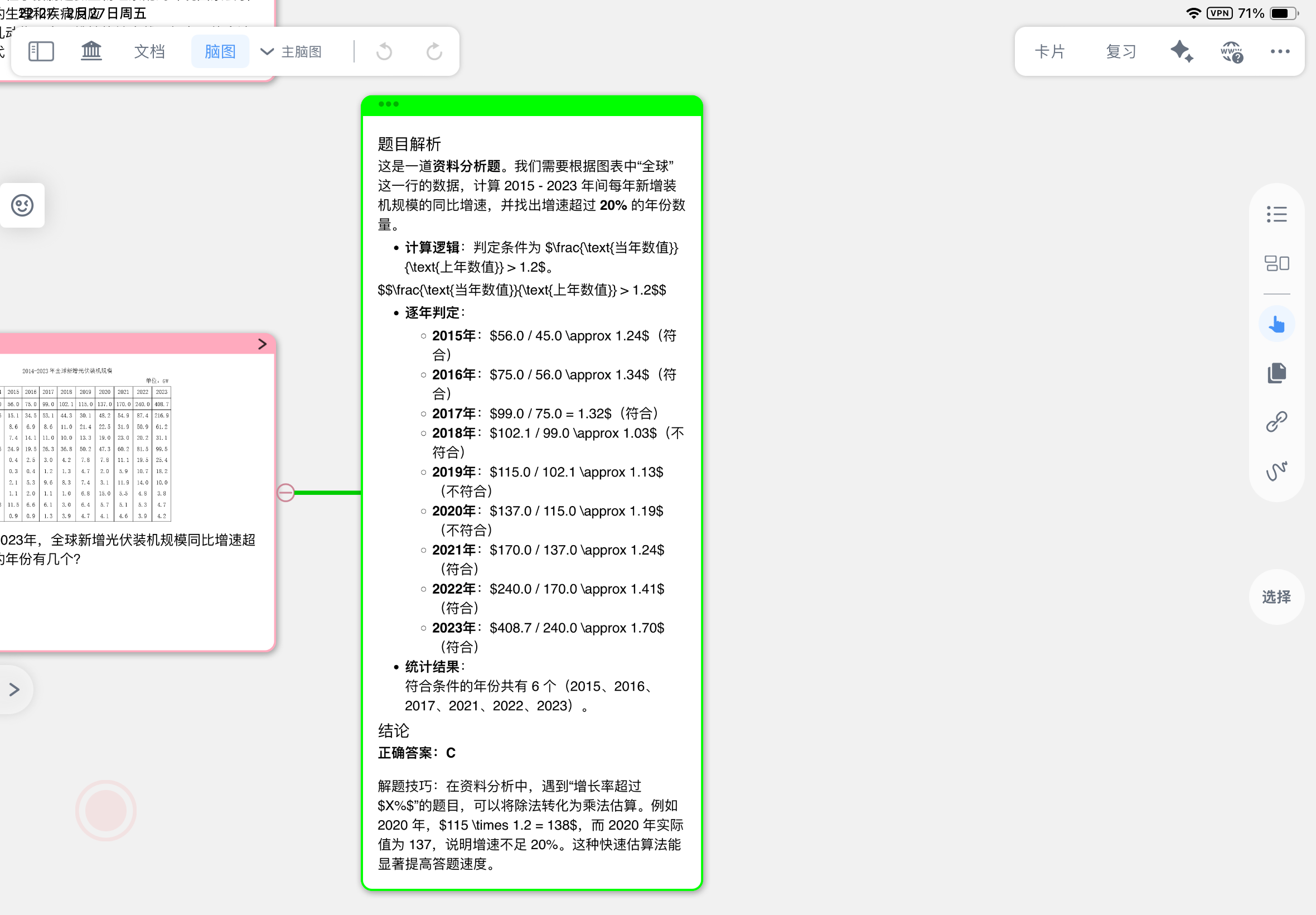Toggle the sidebar panel icon
The width and height of the screenshot is (1316, 915).
pos(41,51)
